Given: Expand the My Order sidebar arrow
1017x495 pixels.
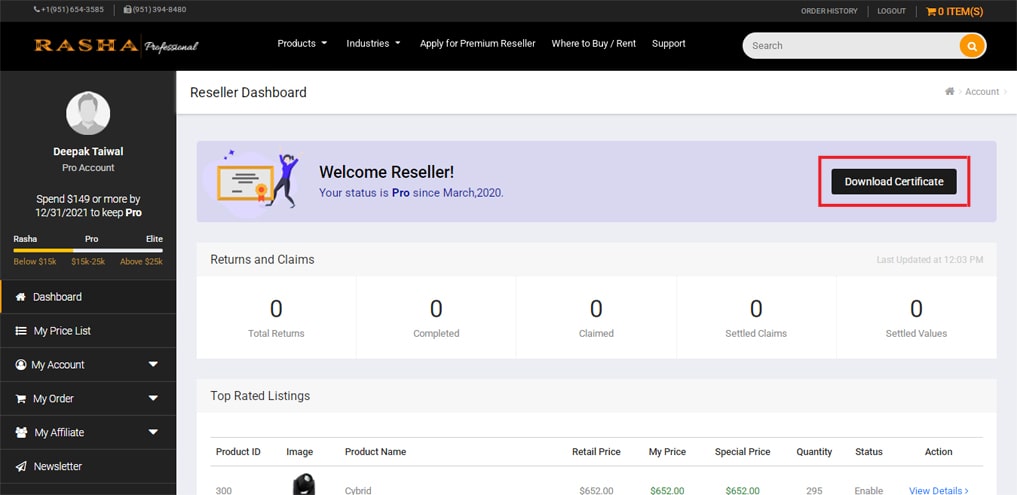Looking at the screenshot, I should pos(153,399).
